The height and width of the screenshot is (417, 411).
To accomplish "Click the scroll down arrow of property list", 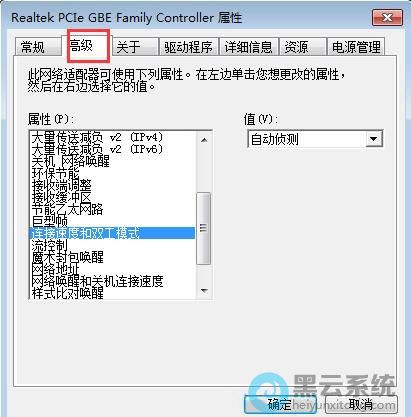I will pyautogui.click(x=204, y=291).
